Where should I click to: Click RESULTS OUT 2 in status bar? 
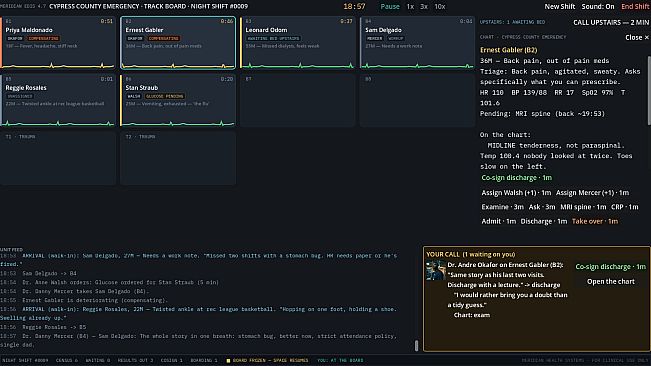(x=135, y=361)
